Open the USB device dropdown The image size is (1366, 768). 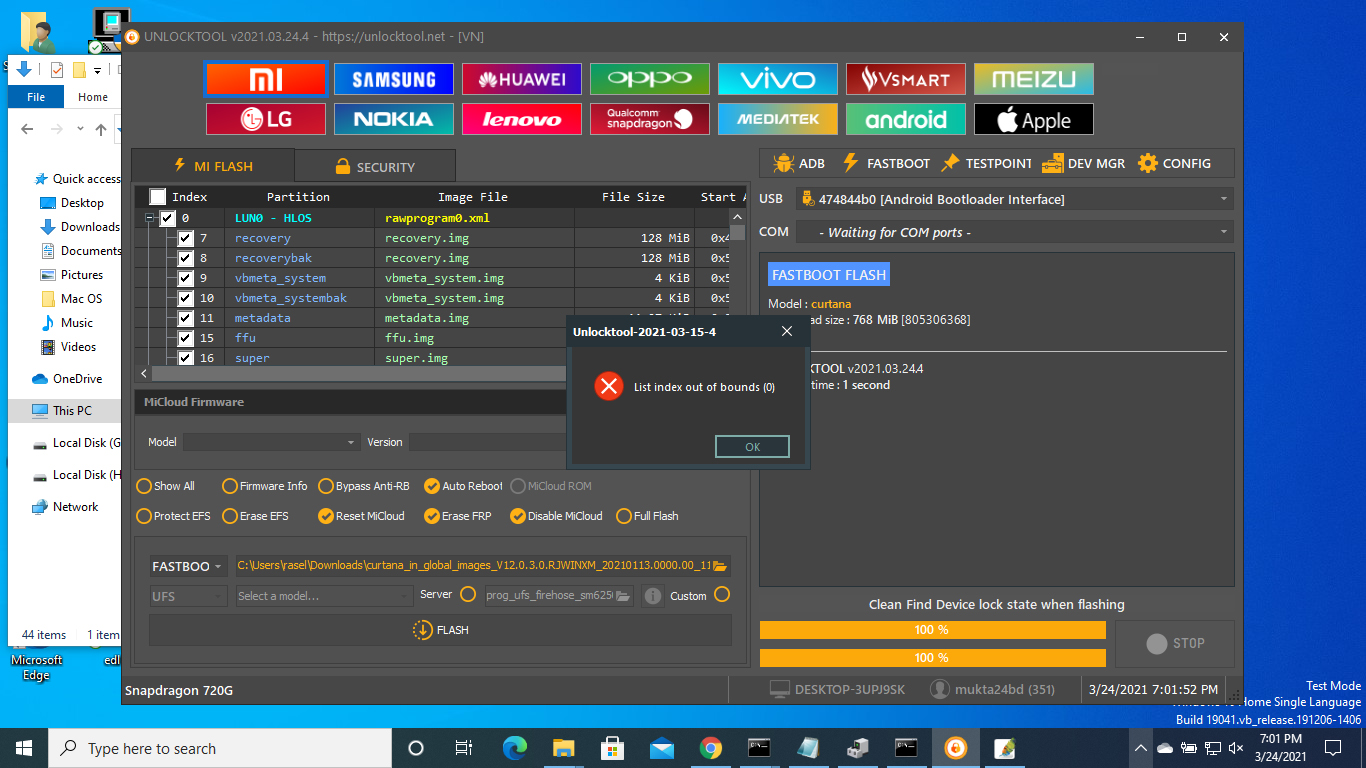[1015, 199]
